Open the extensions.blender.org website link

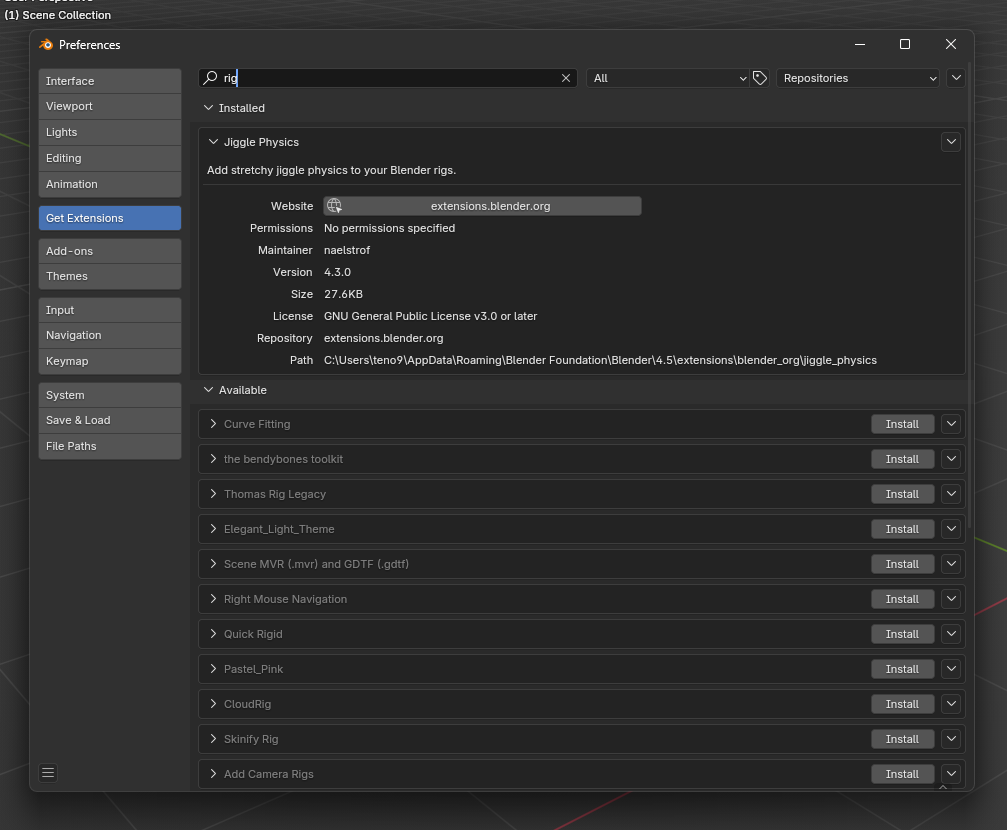click(x=490, y=206)
